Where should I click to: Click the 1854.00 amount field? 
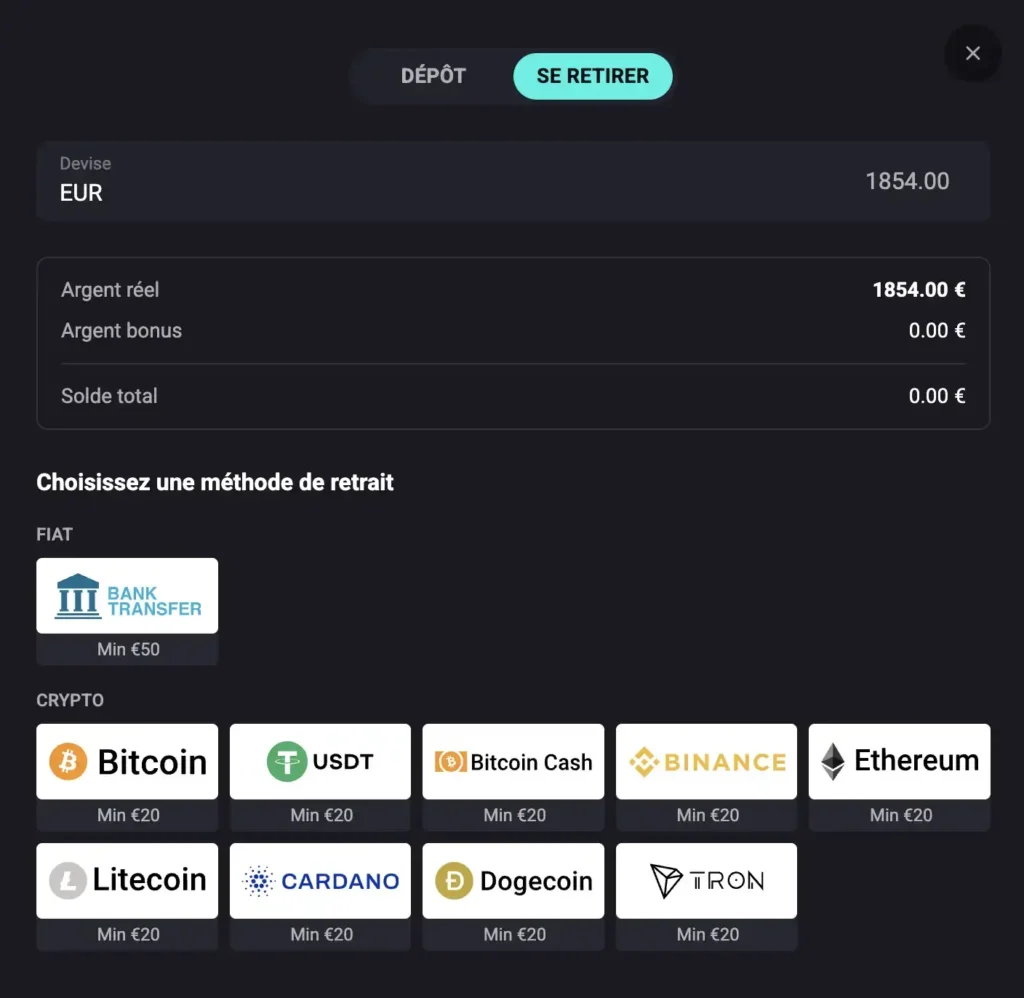tap(906, 181)
